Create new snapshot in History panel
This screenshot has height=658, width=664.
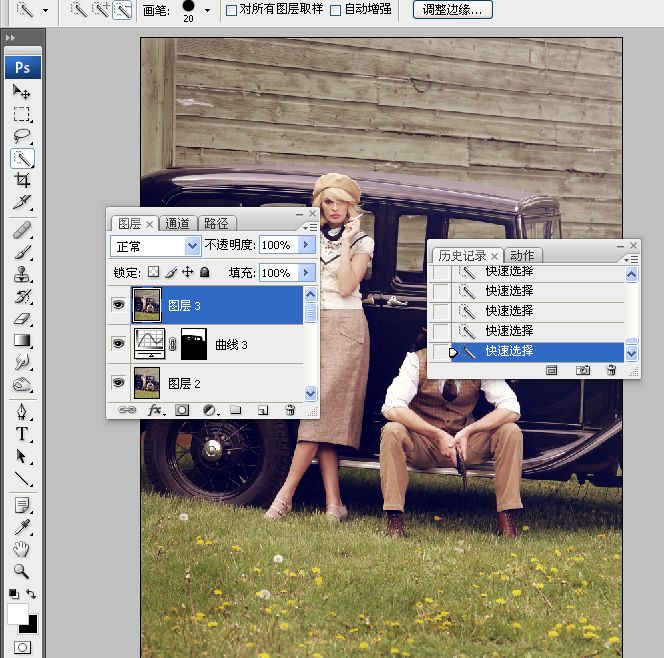[x=583, y=370]
